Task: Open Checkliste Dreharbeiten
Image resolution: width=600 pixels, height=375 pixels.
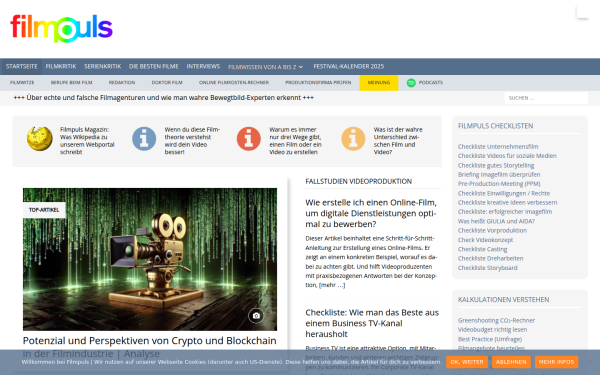Action: click(x=491, y=258)
